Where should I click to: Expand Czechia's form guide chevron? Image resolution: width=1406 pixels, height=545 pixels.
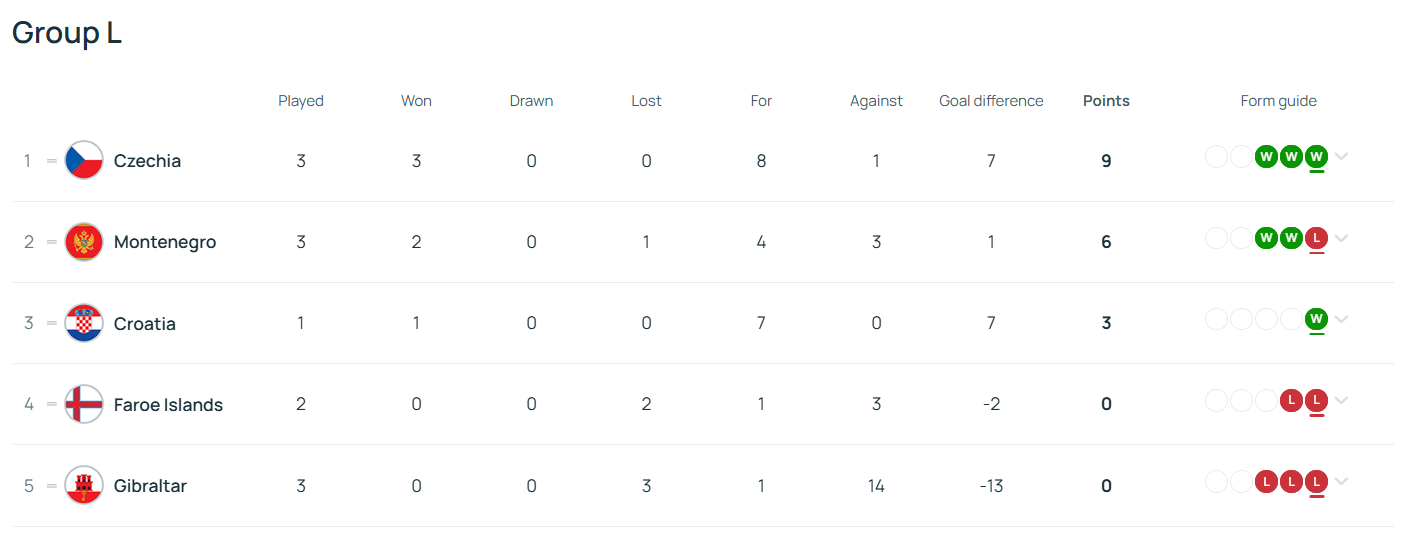[1342, 157]
